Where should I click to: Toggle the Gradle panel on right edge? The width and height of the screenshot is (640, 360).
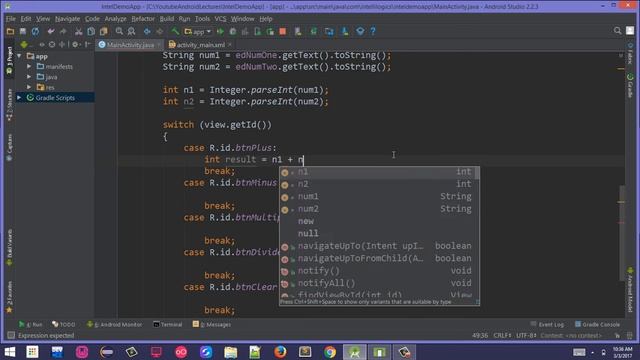[x=630, y=86]
